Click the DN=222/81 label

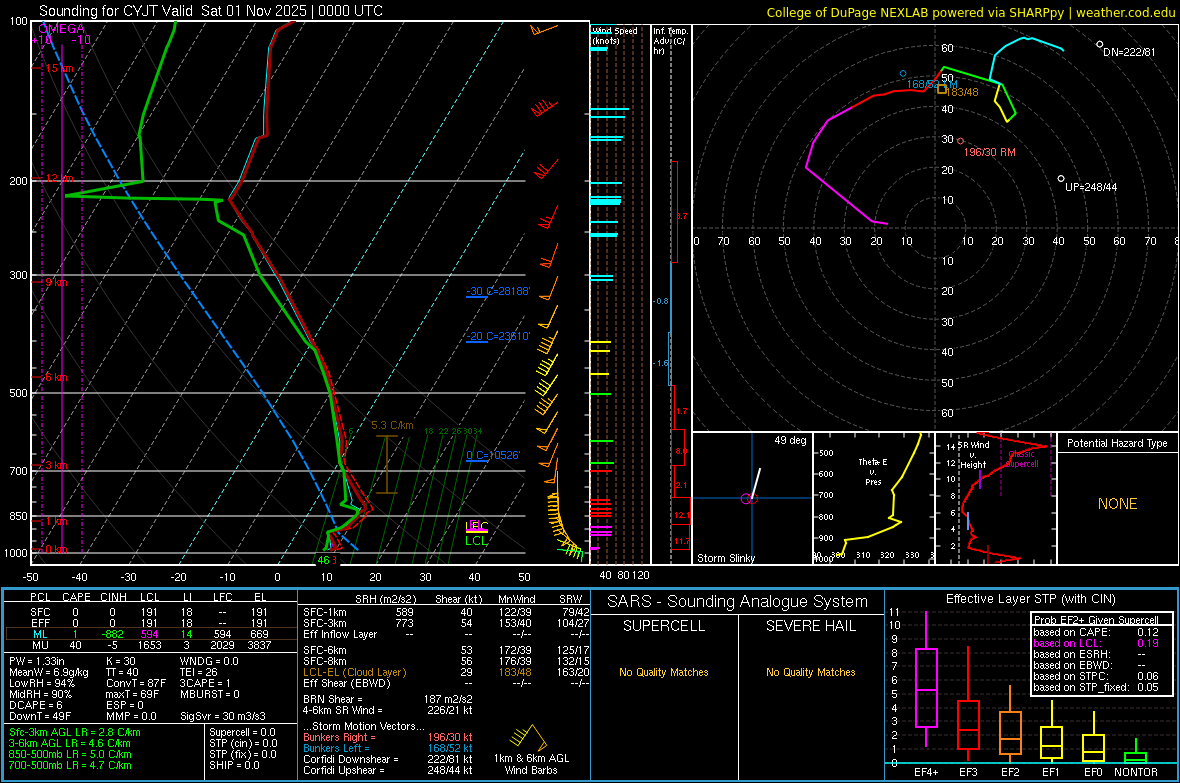(x=1129, y=53)
